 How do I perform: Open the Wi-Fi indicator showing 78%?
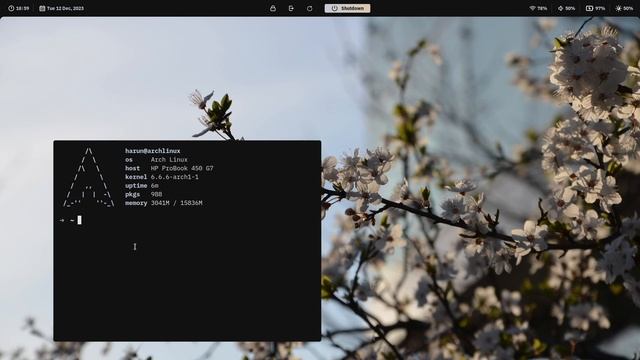click(x=538, y=8)
